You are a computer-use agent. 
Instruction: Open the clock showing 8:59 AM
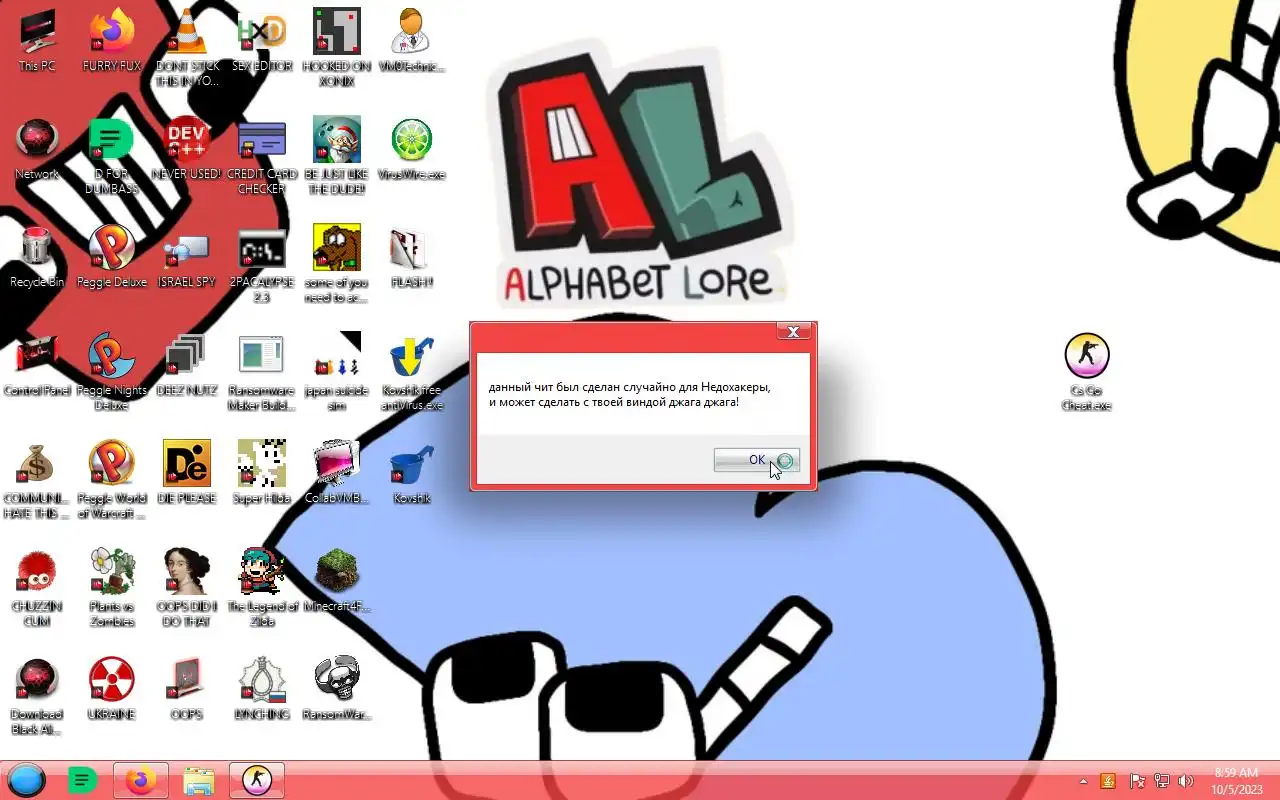(1236, 781)
